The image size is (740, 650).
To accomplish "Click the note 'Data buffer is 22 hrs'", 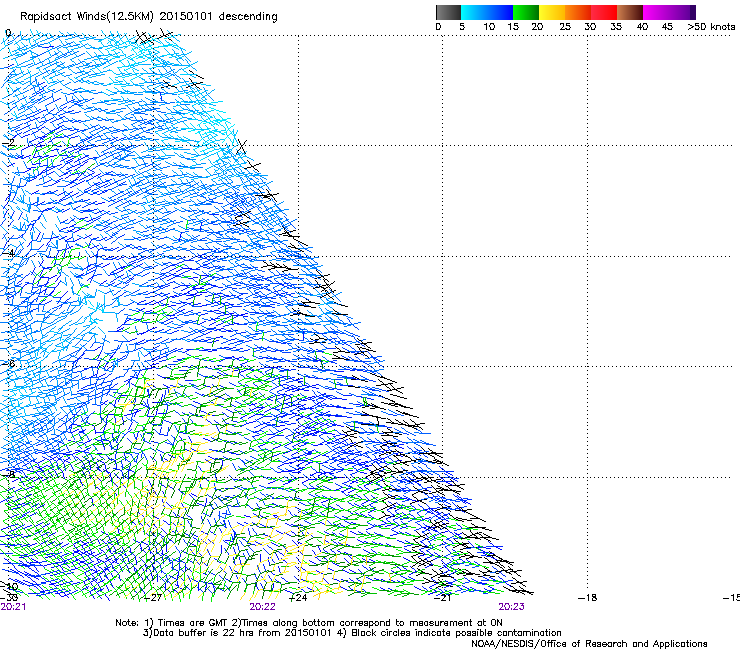I will (x=203, y=633).
